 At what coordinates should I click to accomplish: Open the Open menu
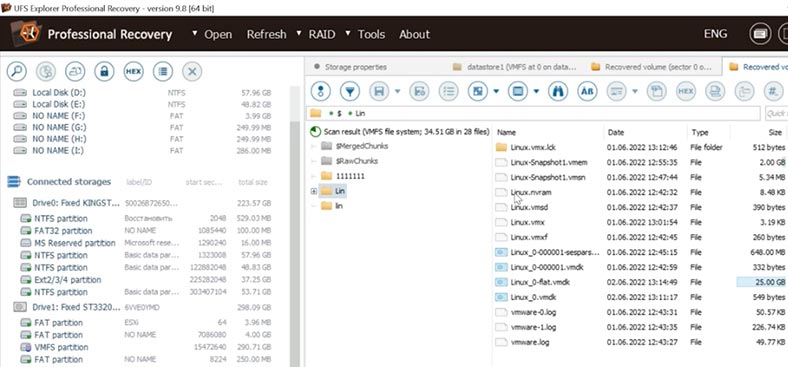(x=218, y=34)
